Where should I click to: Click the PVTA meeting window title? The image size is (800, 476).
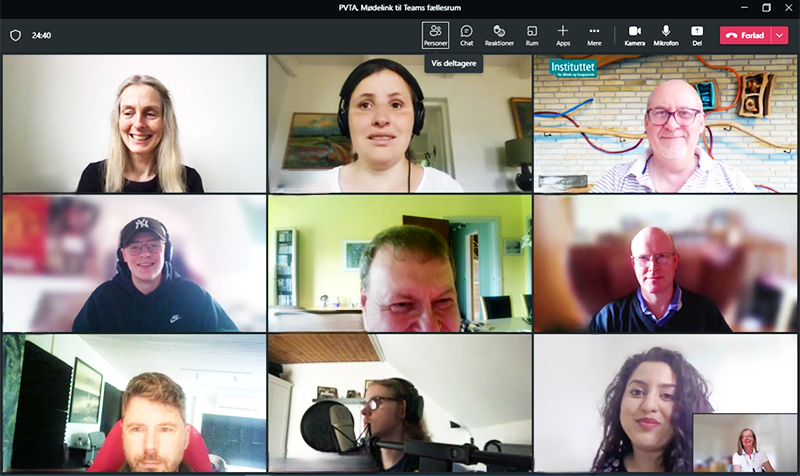[x=399, y=8]
